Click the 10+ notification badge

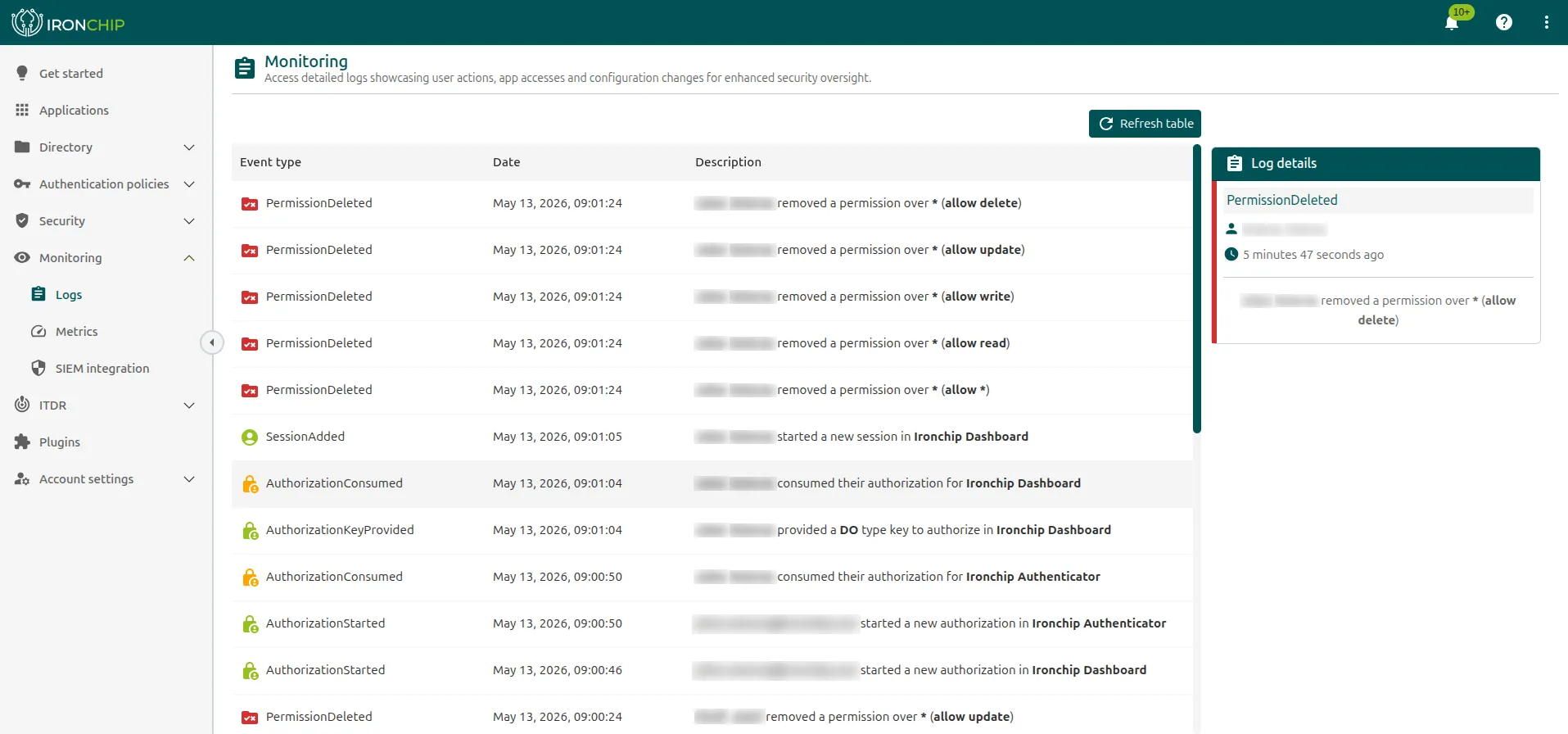pos(1462,11)
